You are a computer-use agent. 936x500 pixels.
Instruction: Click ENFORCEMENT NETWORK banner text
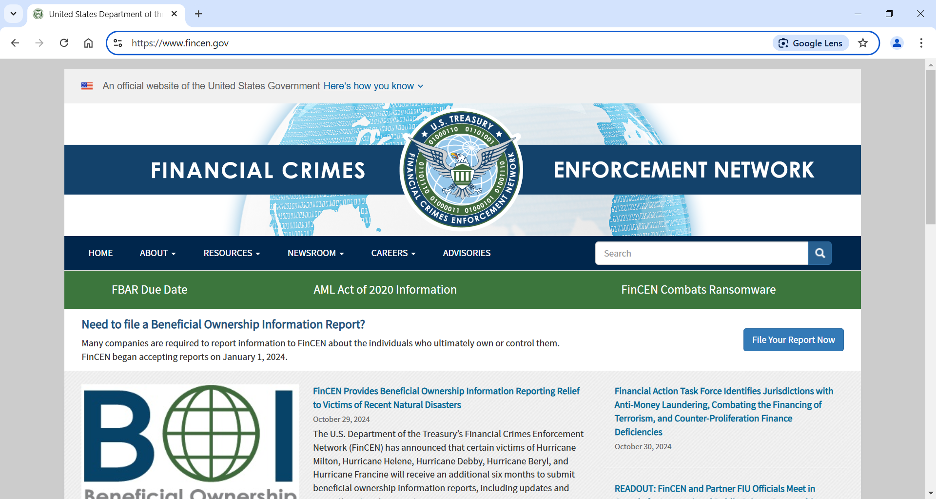tap(683, 170)
